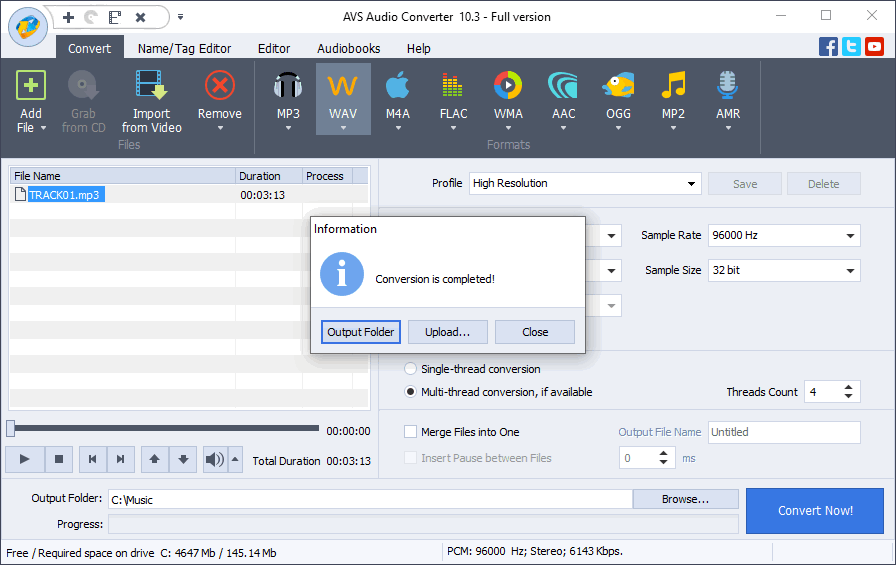Move file up in list
The image size is (896, 565).
click(155, 459)
